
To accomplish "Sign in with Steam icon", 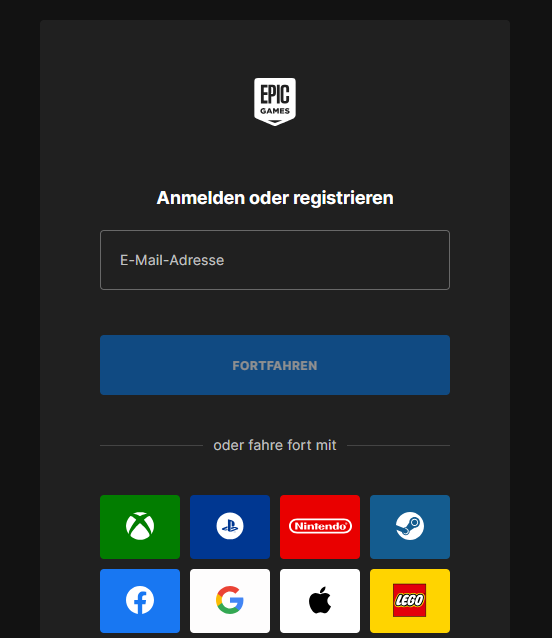I will (x=410, y=527).
